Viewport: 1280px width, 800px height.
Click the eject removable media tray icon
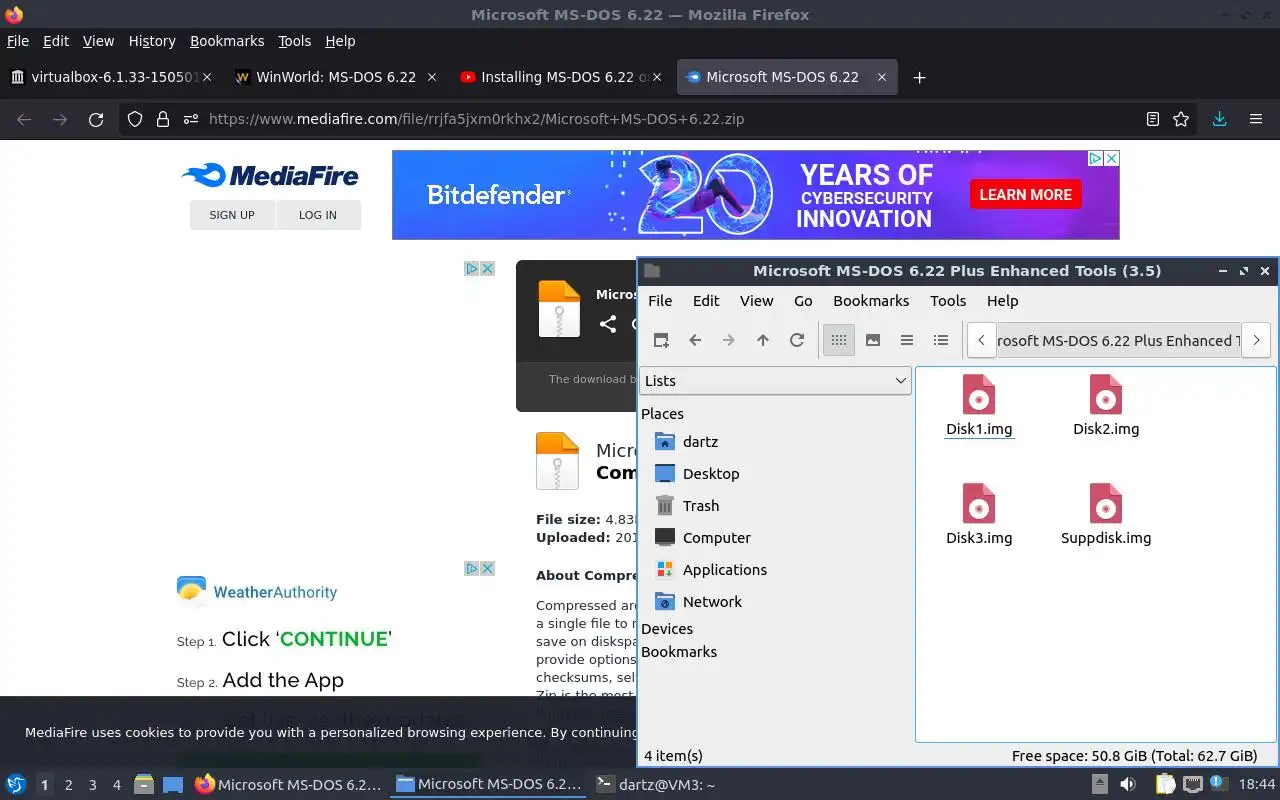pos(1099,785)
